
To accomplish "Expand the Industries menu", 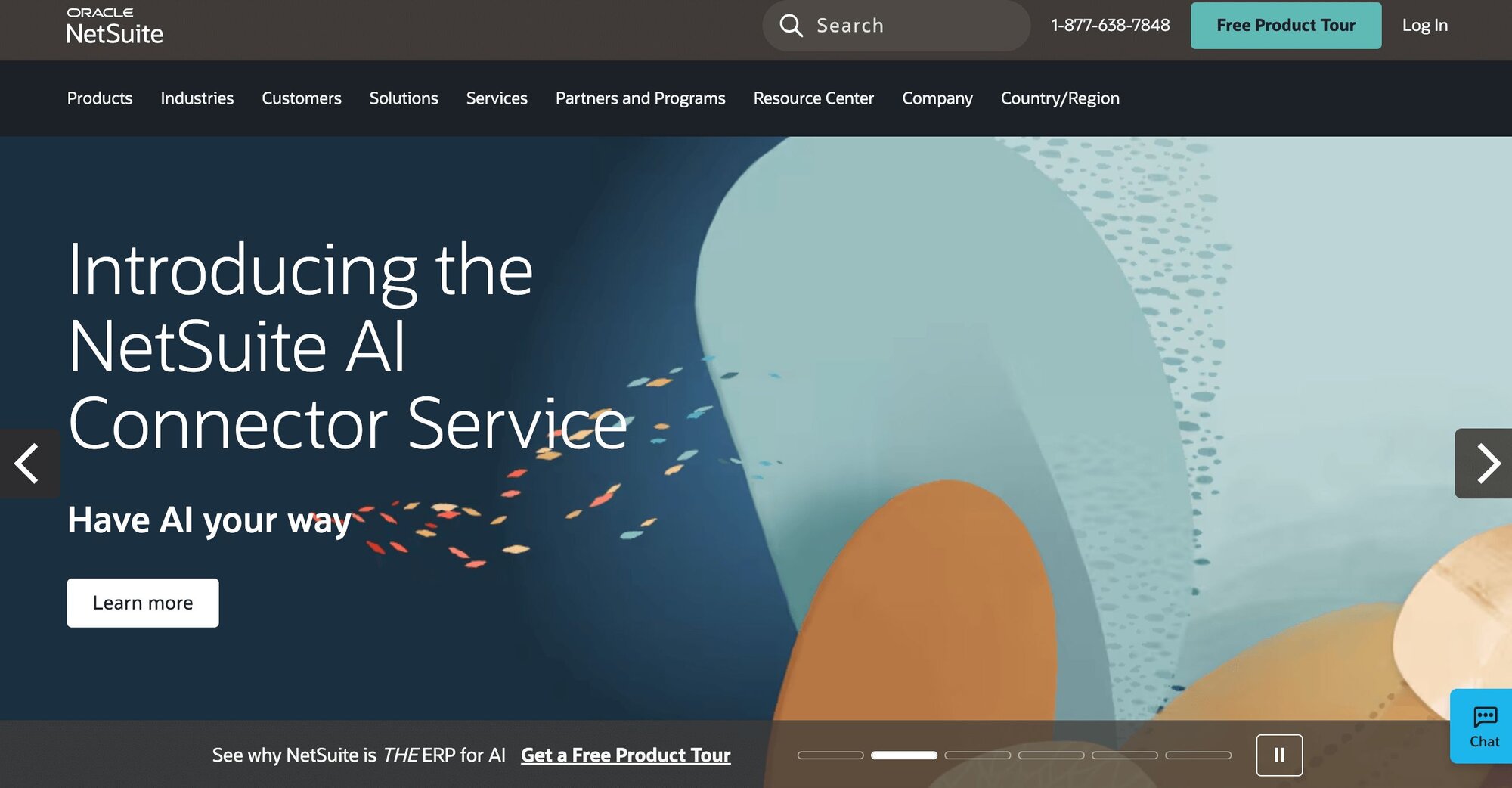I will click(197, 98).
